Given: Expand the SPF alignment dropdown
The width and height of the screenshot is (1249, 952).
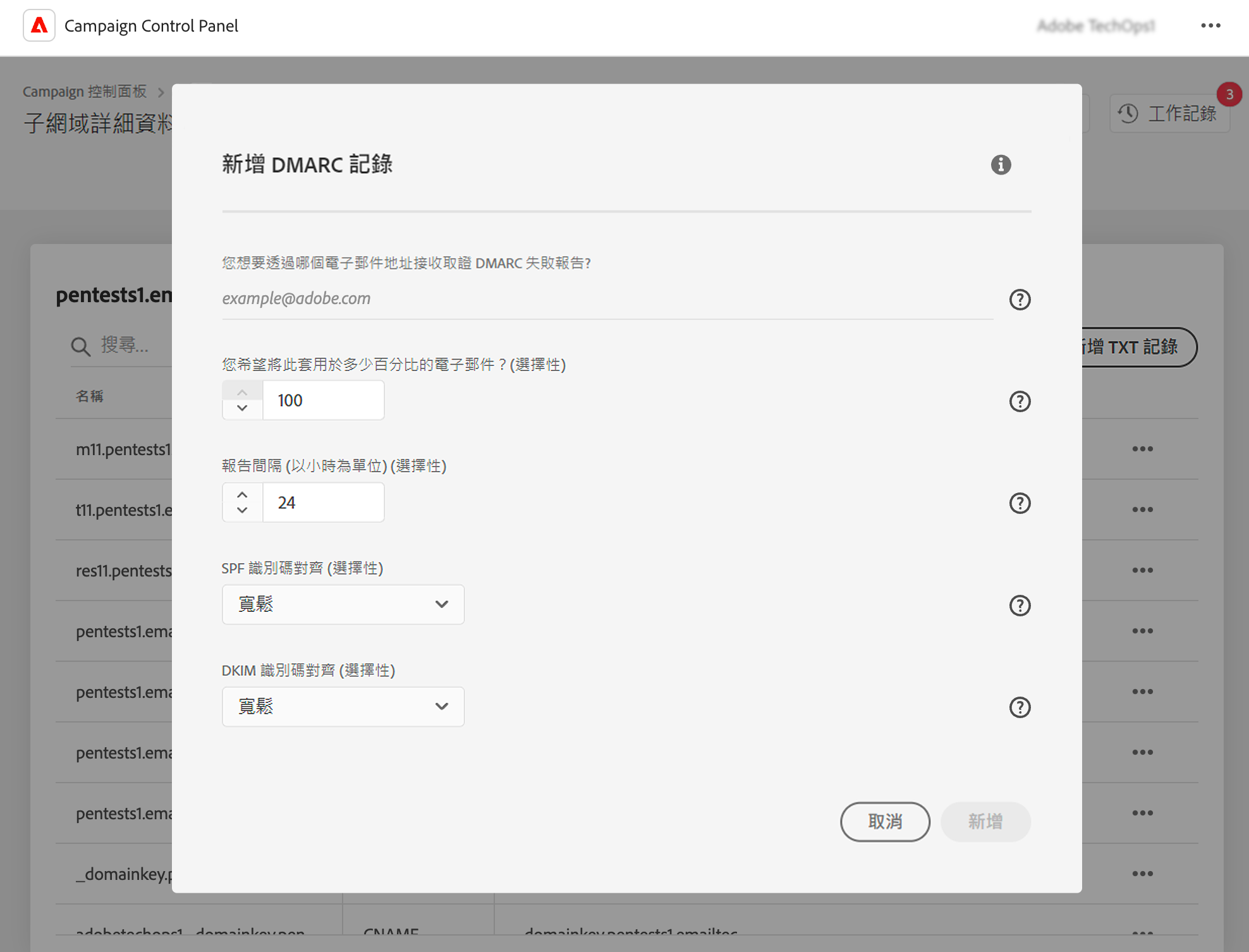Looking at the screenshot, I should [x=343, y=604].
